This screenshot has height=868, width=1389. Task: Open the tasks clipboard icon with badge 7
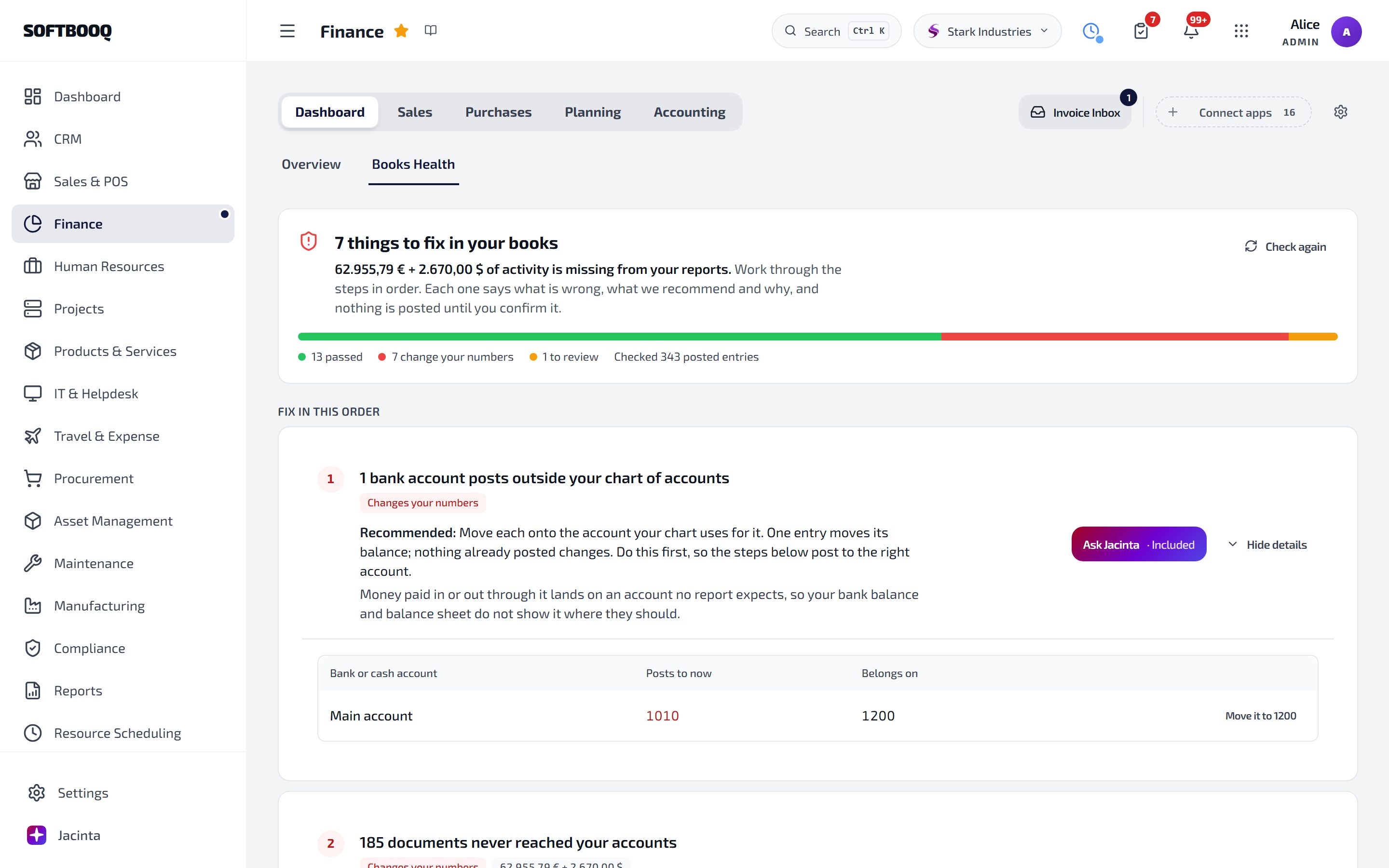click(x=1141, y=31)
